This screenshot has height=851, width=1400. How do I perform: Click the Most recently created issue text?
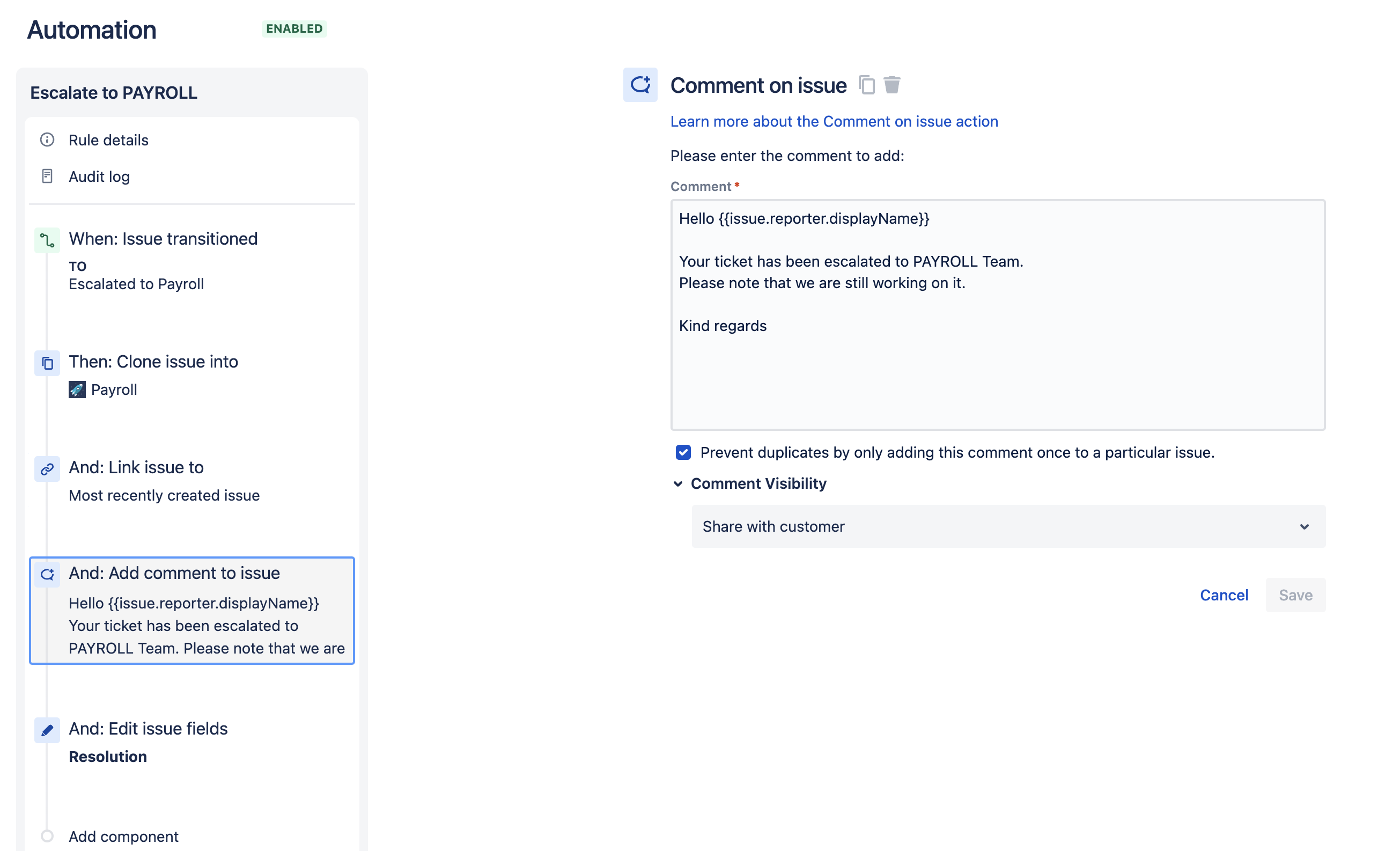pos(164,495)
